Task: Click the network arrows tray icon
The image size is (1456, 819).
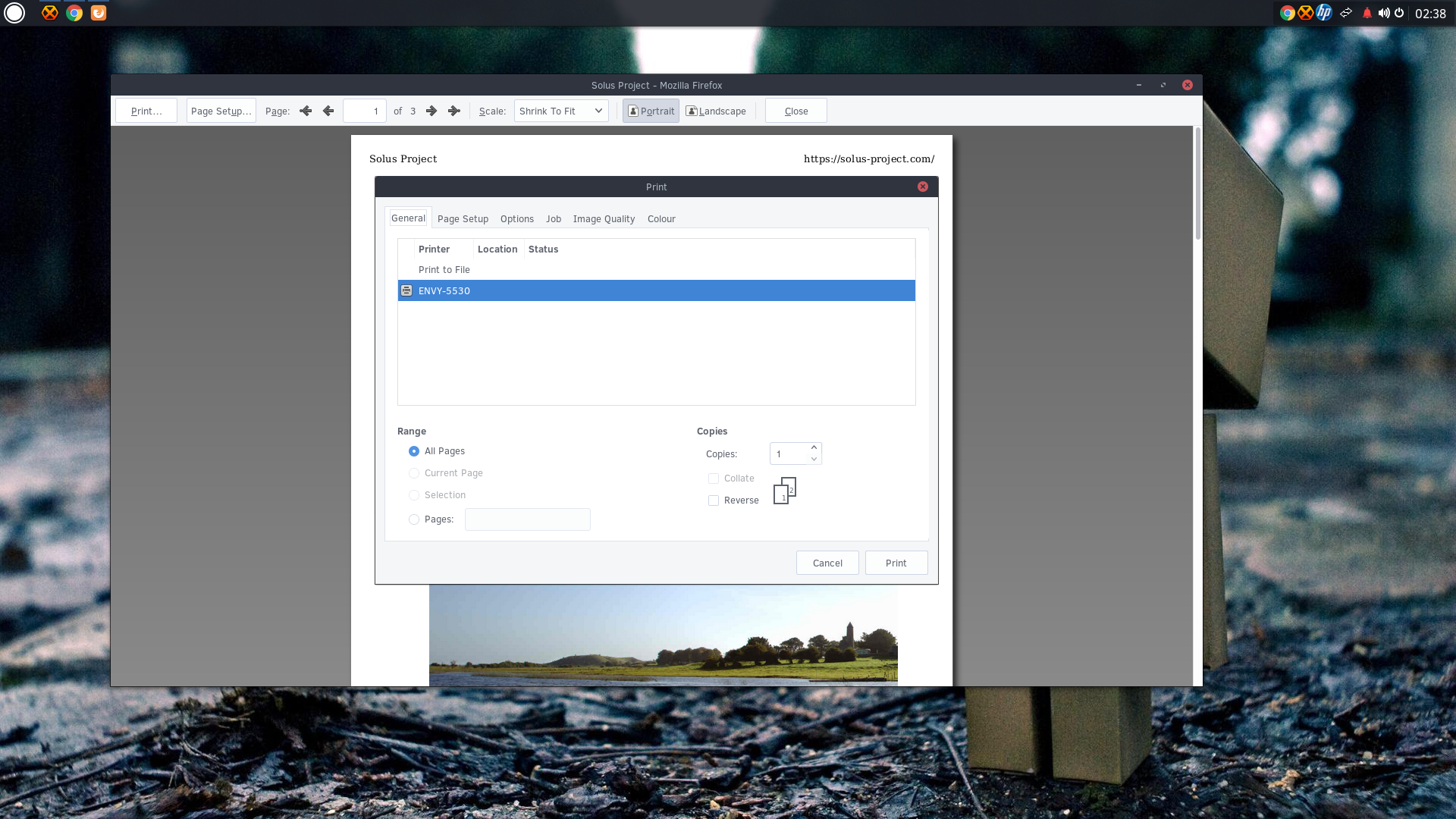Action: pos(1346,13)
